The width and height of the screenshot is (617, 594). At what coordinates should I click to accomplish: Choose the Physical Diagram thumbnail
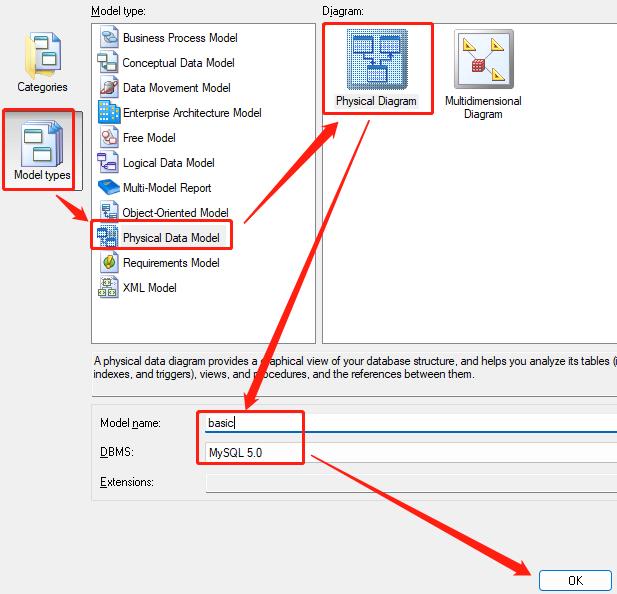point(377,60)
